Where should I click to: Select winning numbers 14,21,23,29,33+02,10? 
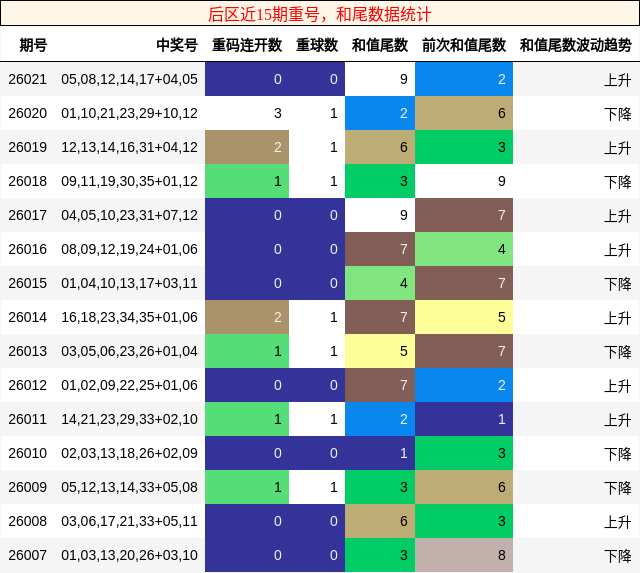coord(129,419)
